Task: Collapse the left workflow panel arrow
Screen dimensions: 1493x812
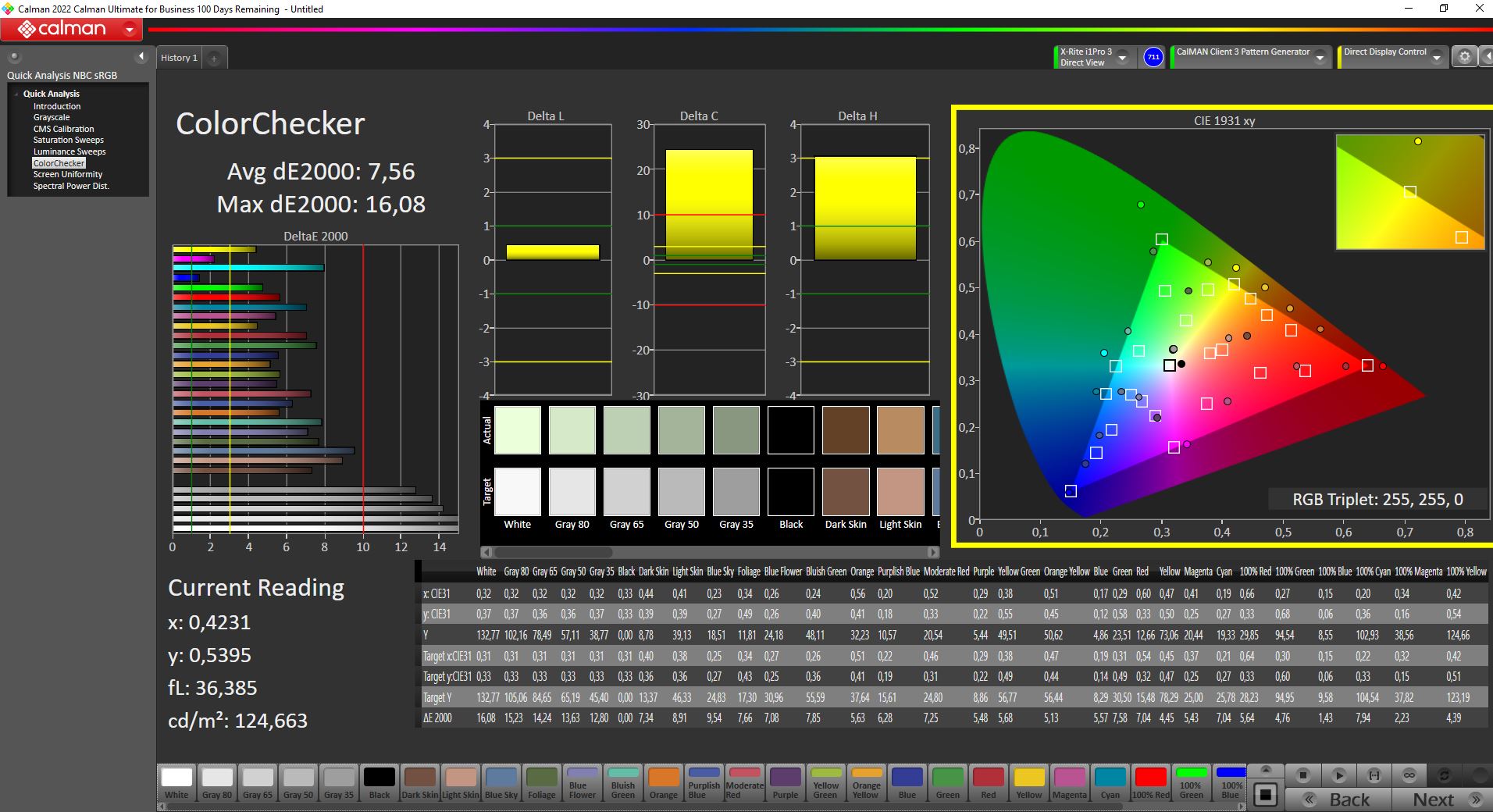Action: coord(141,56)
